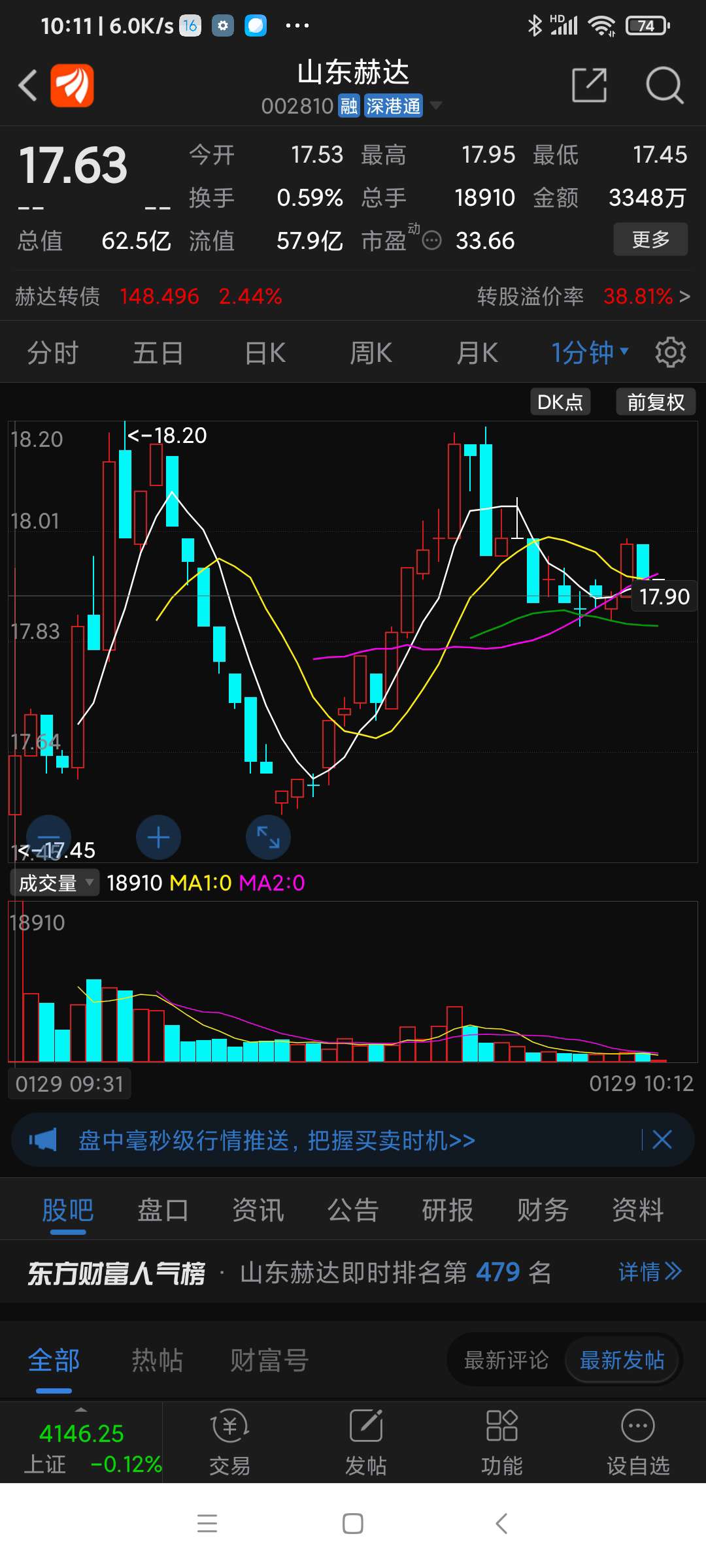This screenshot has height=1568, width=706.
Task: Open 转股溢价率 detail arrow
Action: 684,297
